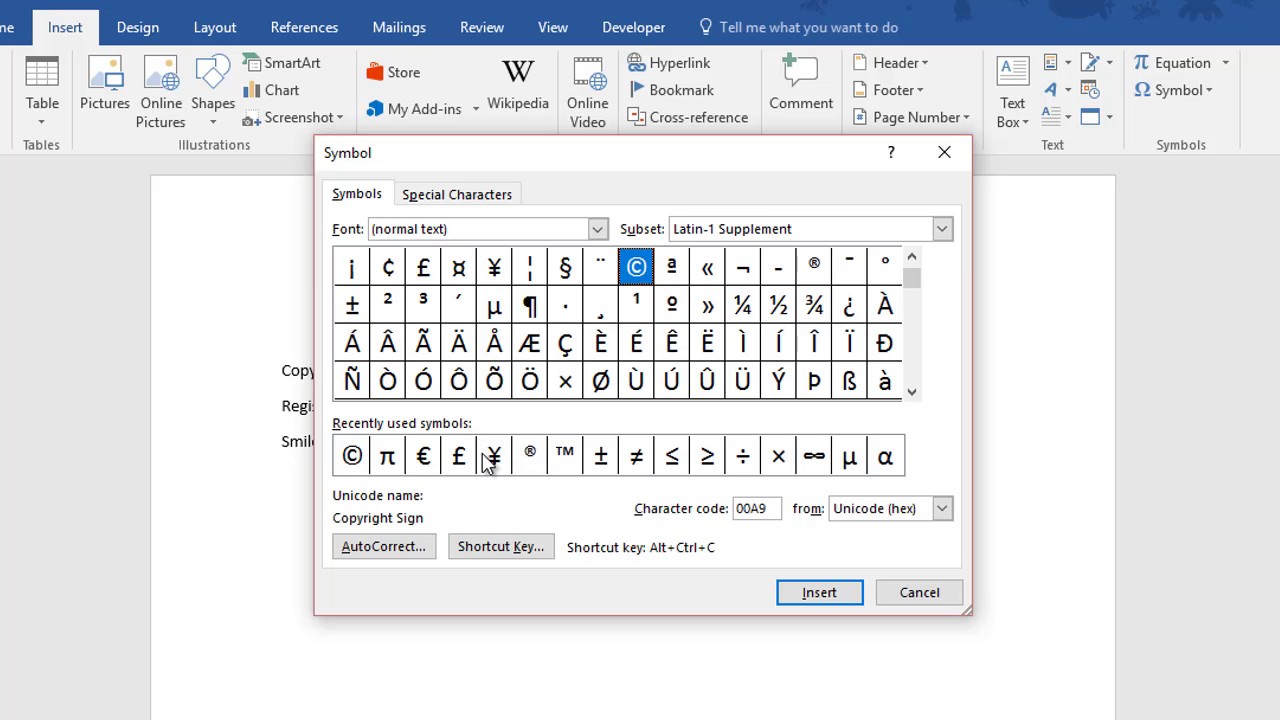Screen dimensions: 1280x720
Task: Insert a SmartArt graphic
Action: (281, 62)
